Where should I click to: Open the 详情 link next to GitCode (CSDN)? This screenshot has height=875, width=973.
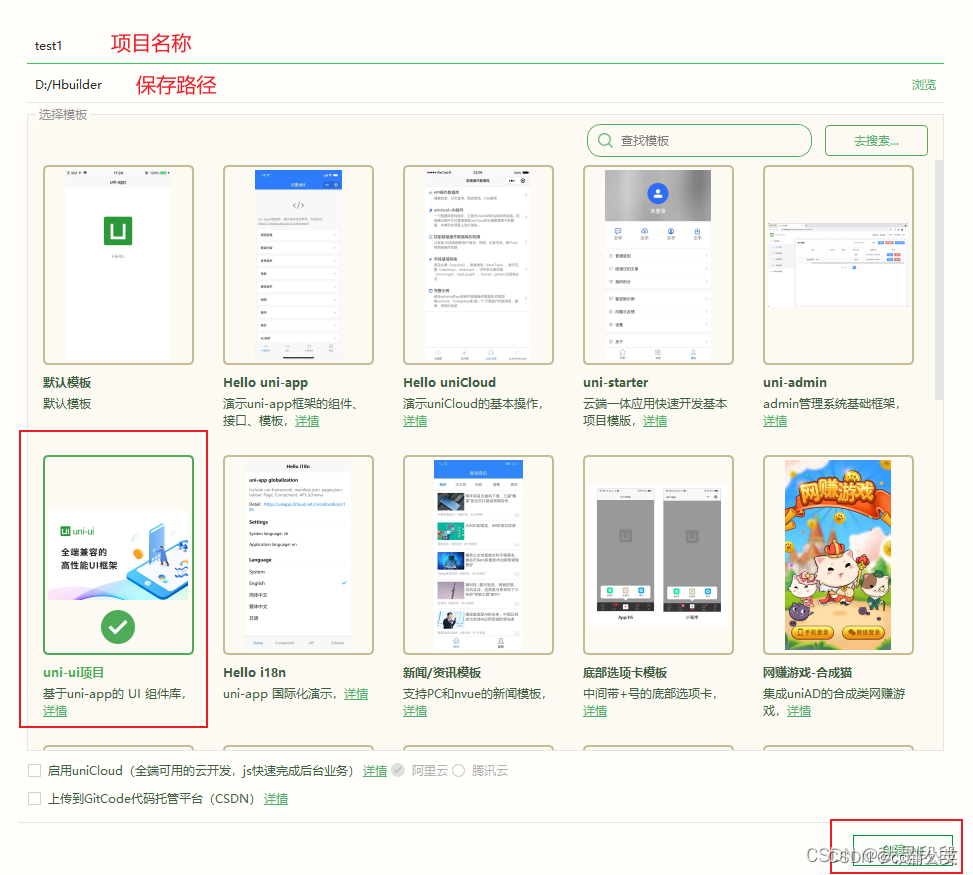click(276, 799)
